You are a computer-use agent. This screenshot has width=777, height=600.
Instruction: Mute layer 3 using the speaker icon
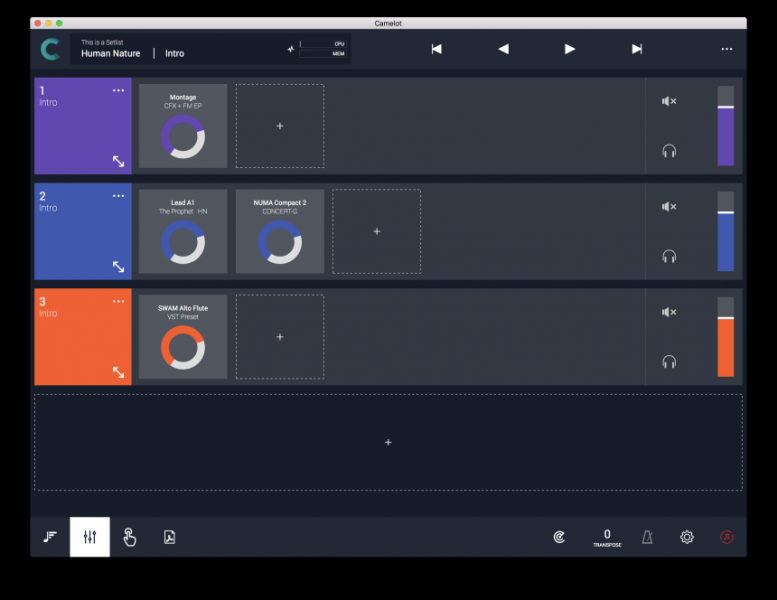[x=669, y=312]
